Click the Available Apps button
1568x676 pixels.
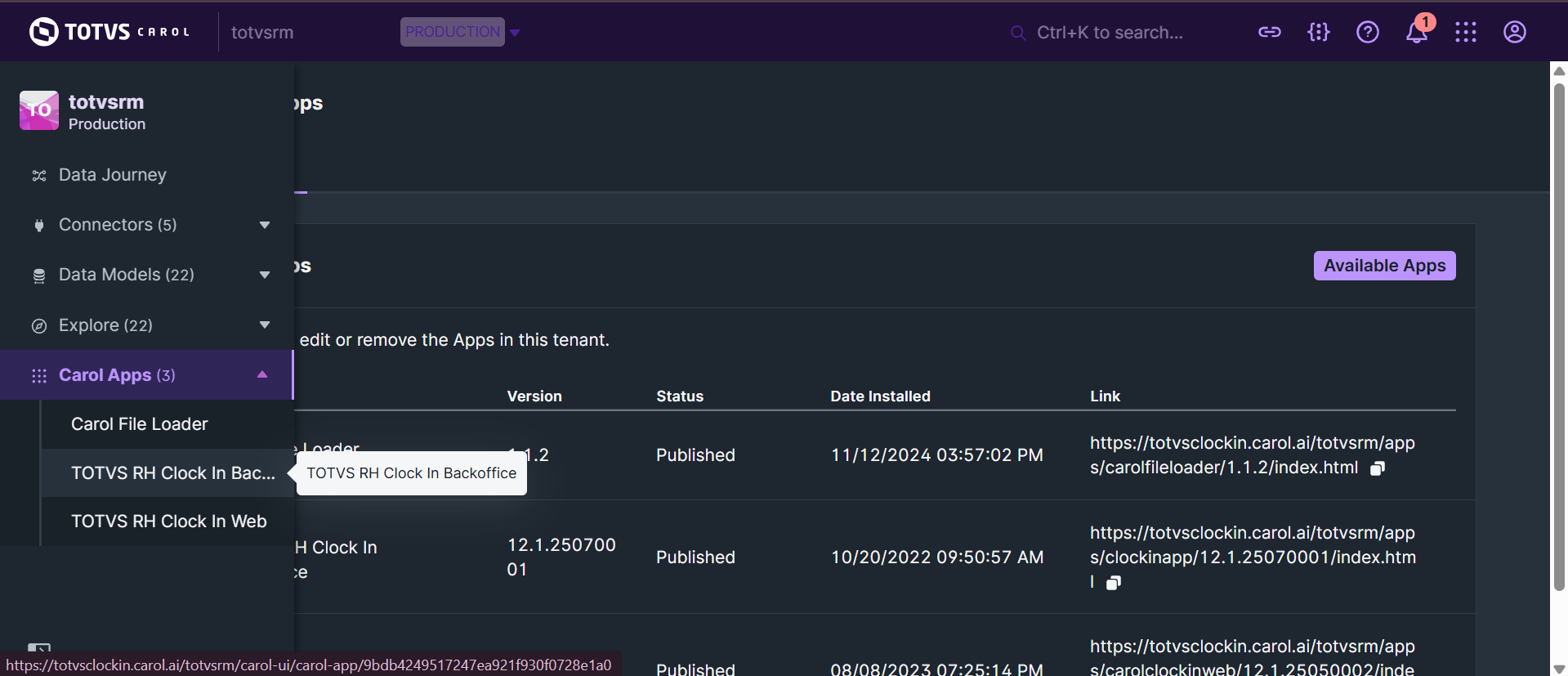[x=1384, y=266]
